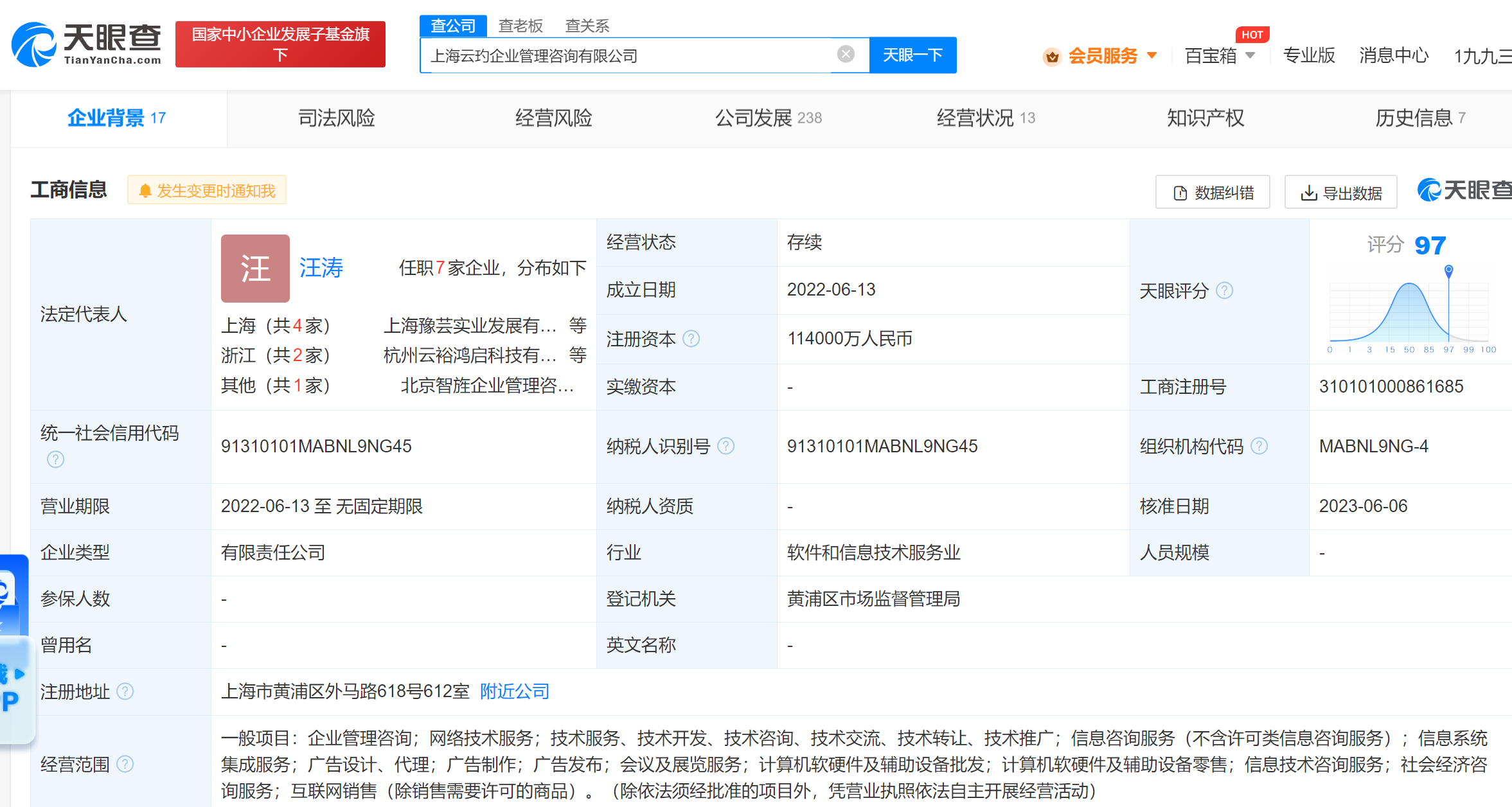Clear the search box with the X icon
The width and height of the screenshot is (1512, 807).
(x=846, y=55)
